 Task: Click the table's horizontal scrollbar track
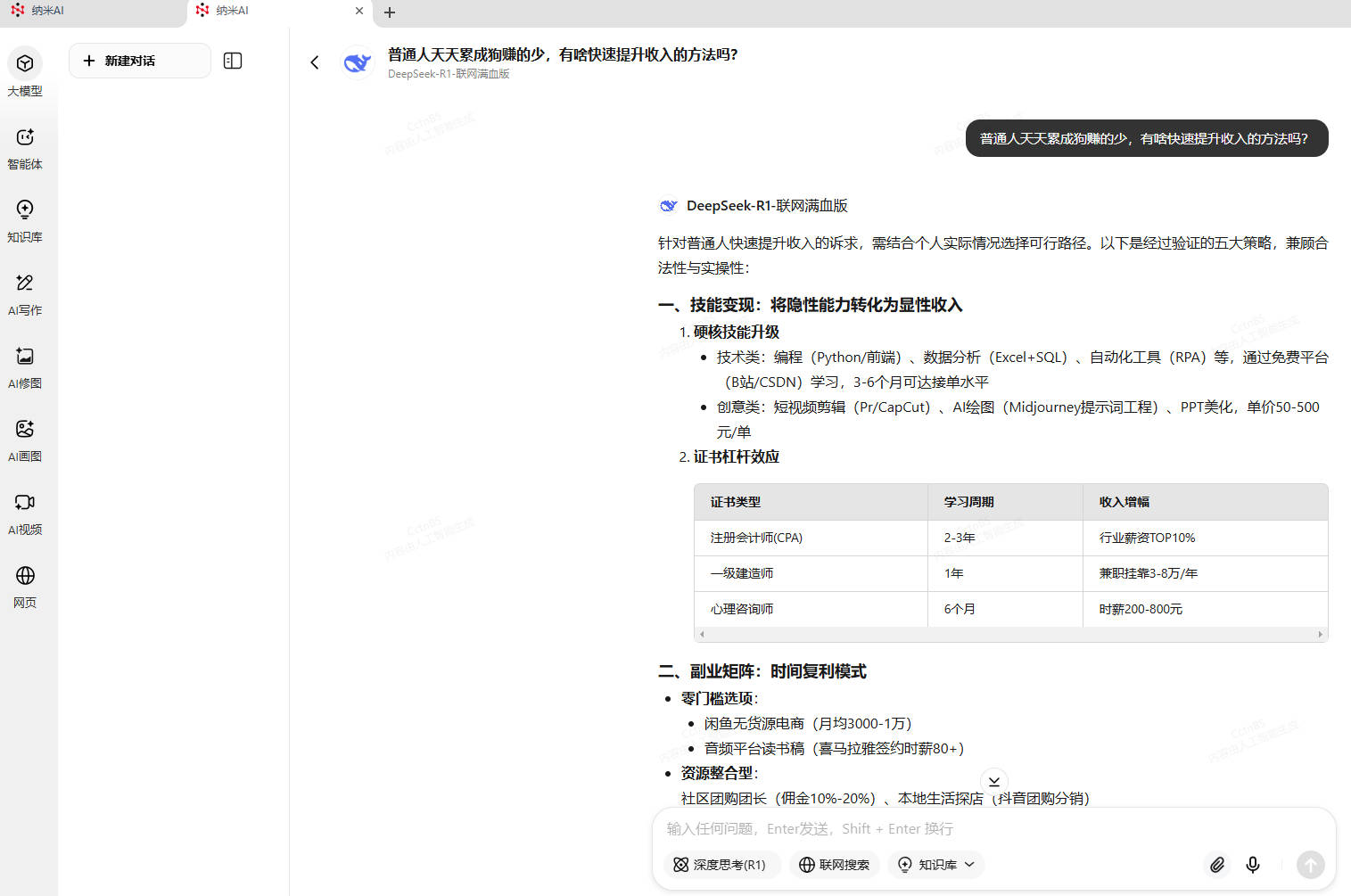[x=1011, y=635]
